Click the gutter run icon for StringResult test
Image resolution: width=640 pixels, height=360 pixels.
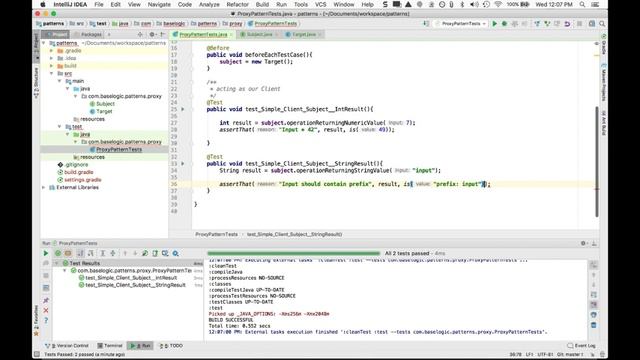(182, 164)
